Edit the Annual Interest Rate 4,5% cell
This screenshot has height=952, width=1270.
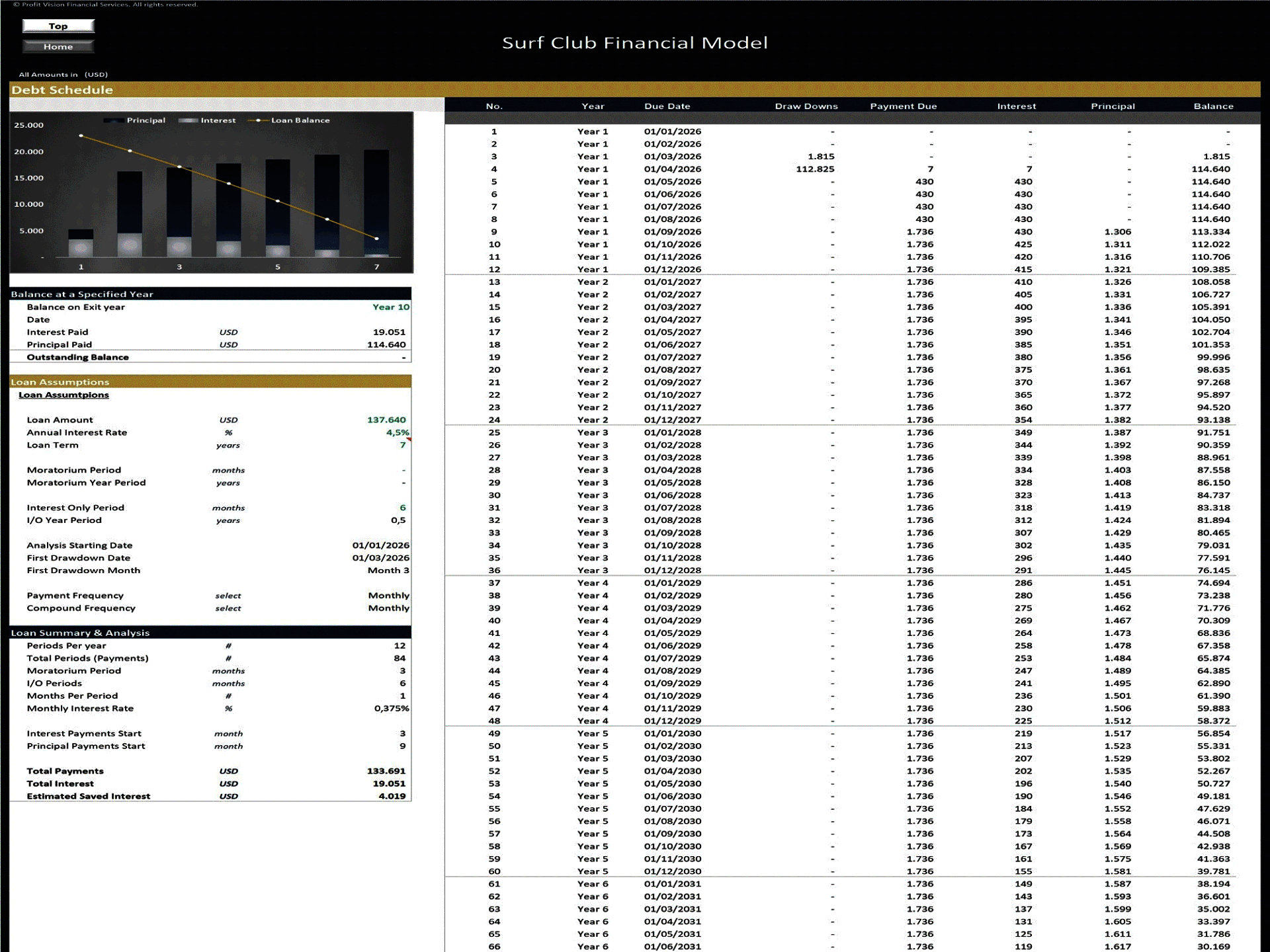pyautogui.click(x=398, y=432)
